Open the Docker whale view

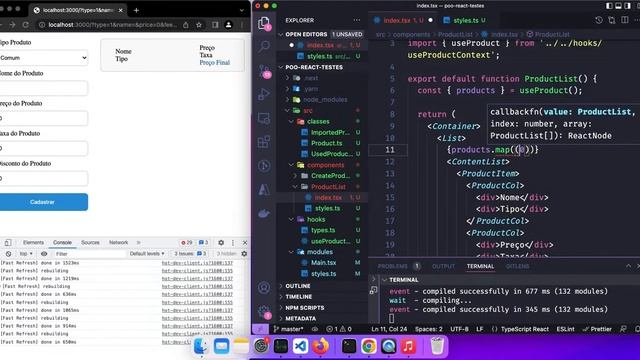264,213
